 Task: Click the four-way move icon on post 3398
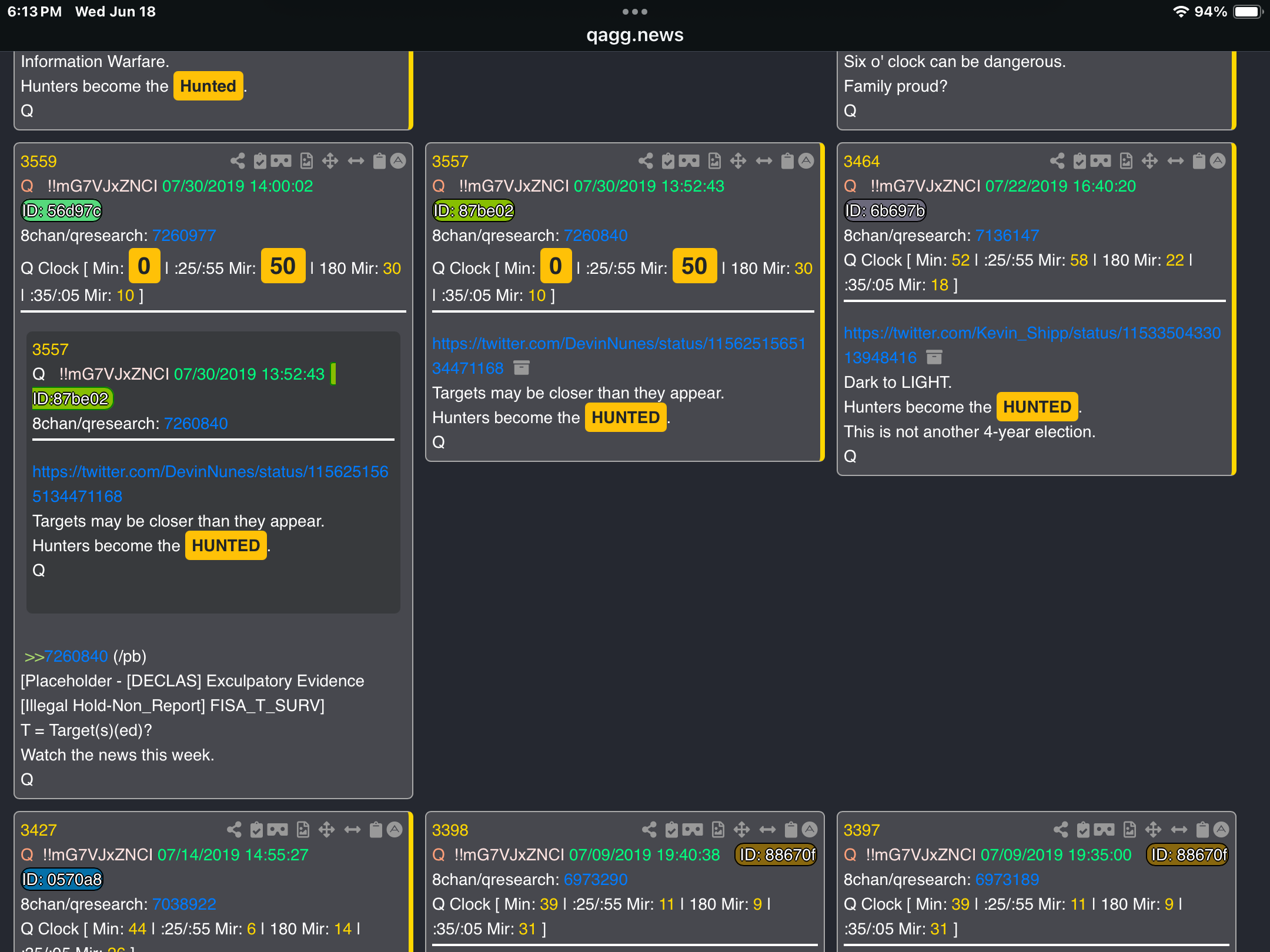[x=742, y=830]
